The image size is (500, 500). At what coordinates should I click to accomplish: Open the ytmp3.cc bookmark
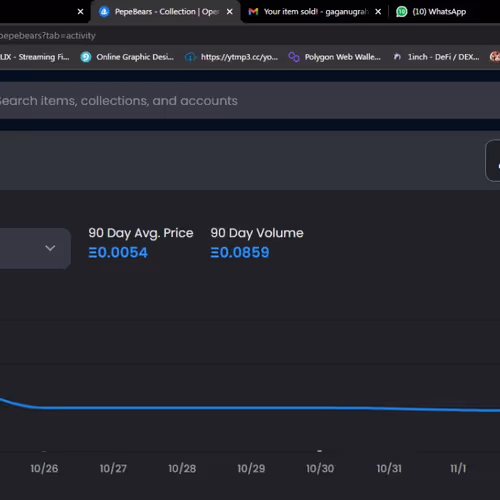[232, 57]
